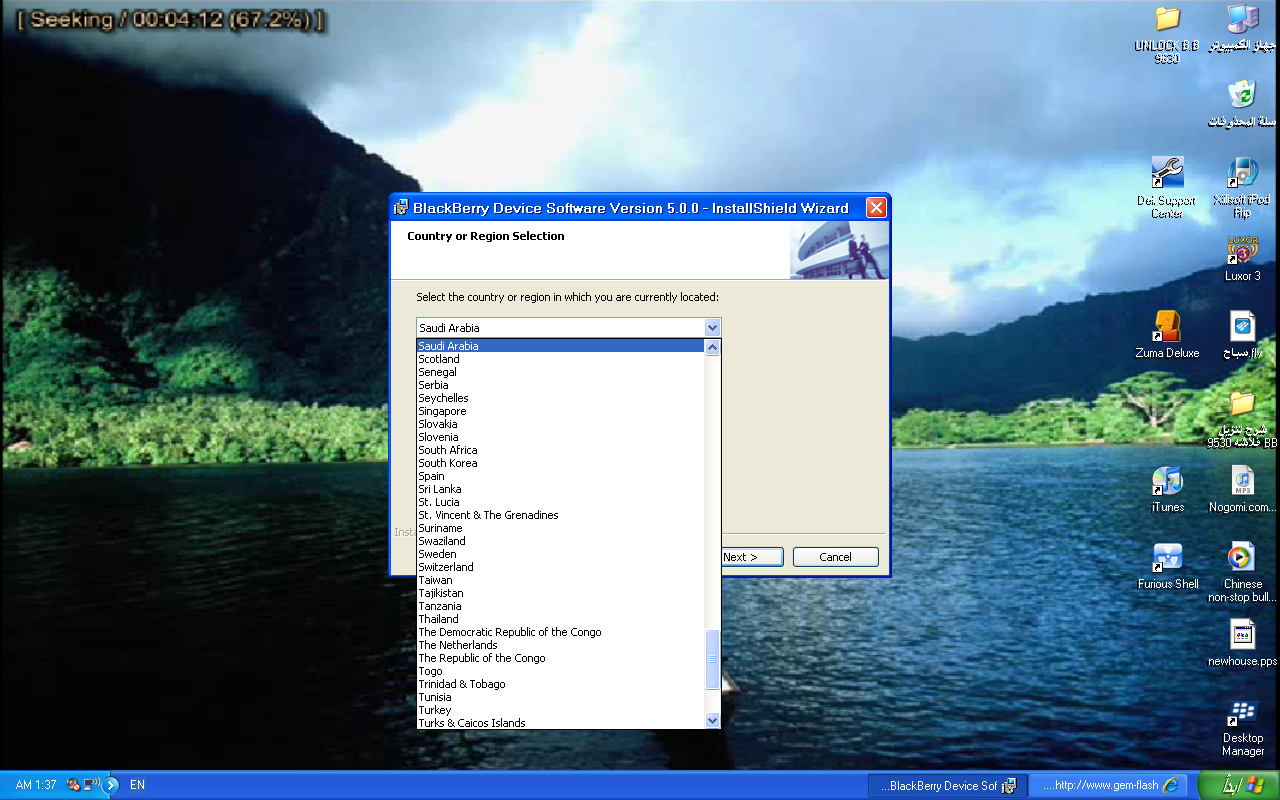This screenshot has width=1280, height=800.
Task: Select The Republic of the Congo
Action: pos(561,658)
